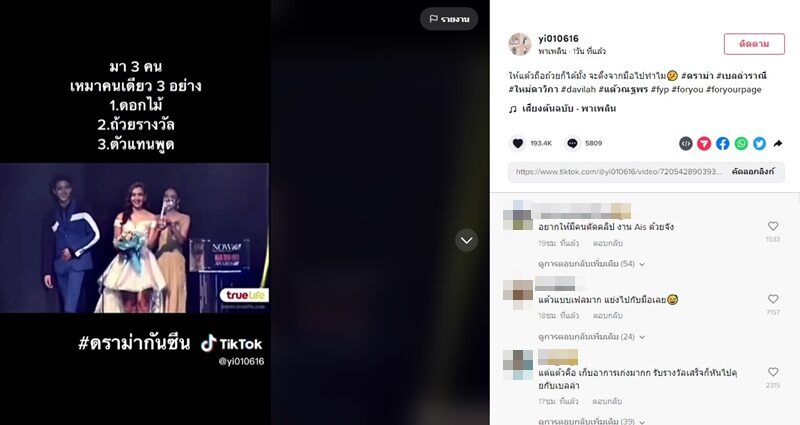Viewport: 800px width, 425px height.
Task: Open the #ดราม่า hashtag link
Action: [696, 76]
